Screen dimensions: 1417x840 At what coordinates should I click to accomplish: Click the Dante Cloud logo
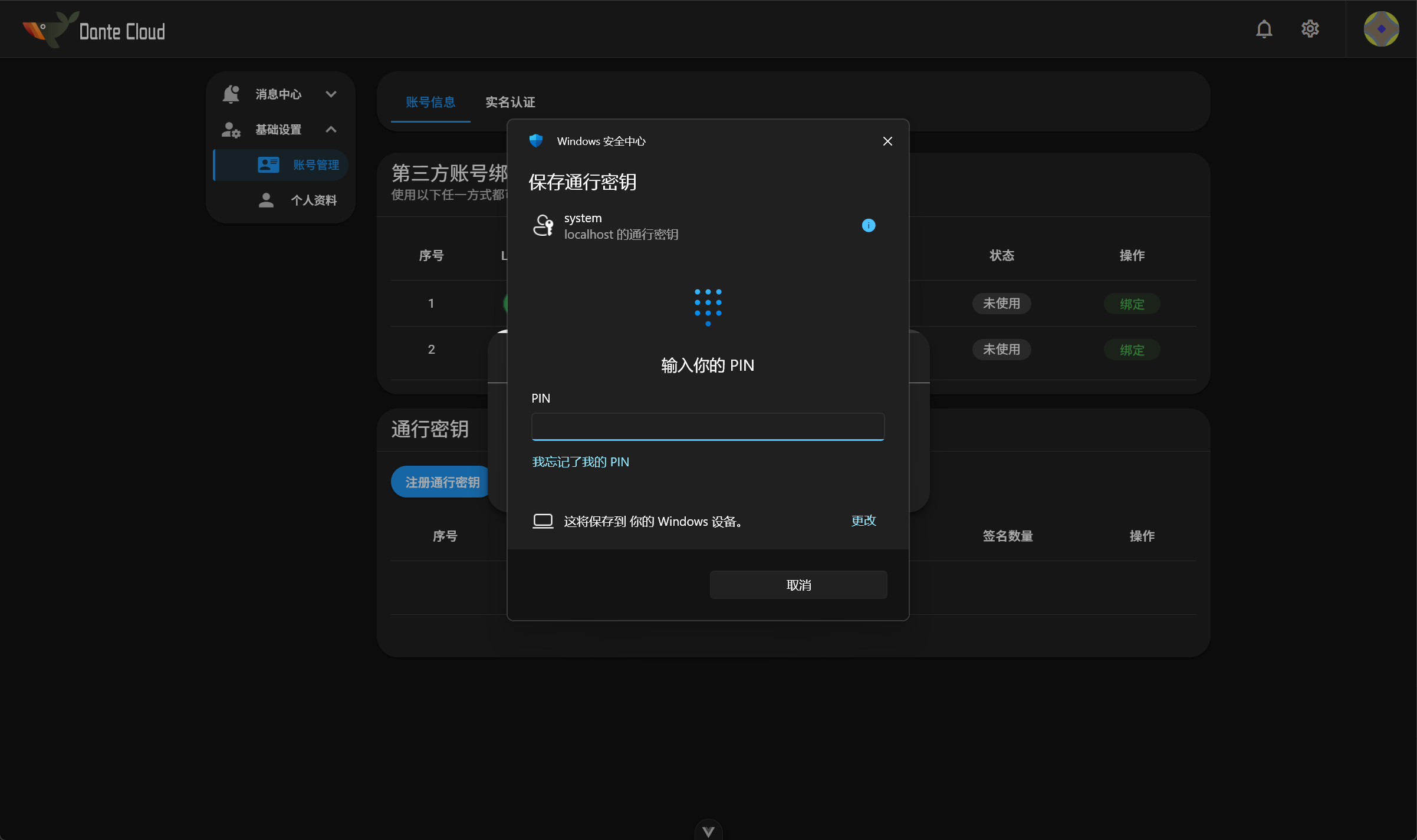click(93, 29)
